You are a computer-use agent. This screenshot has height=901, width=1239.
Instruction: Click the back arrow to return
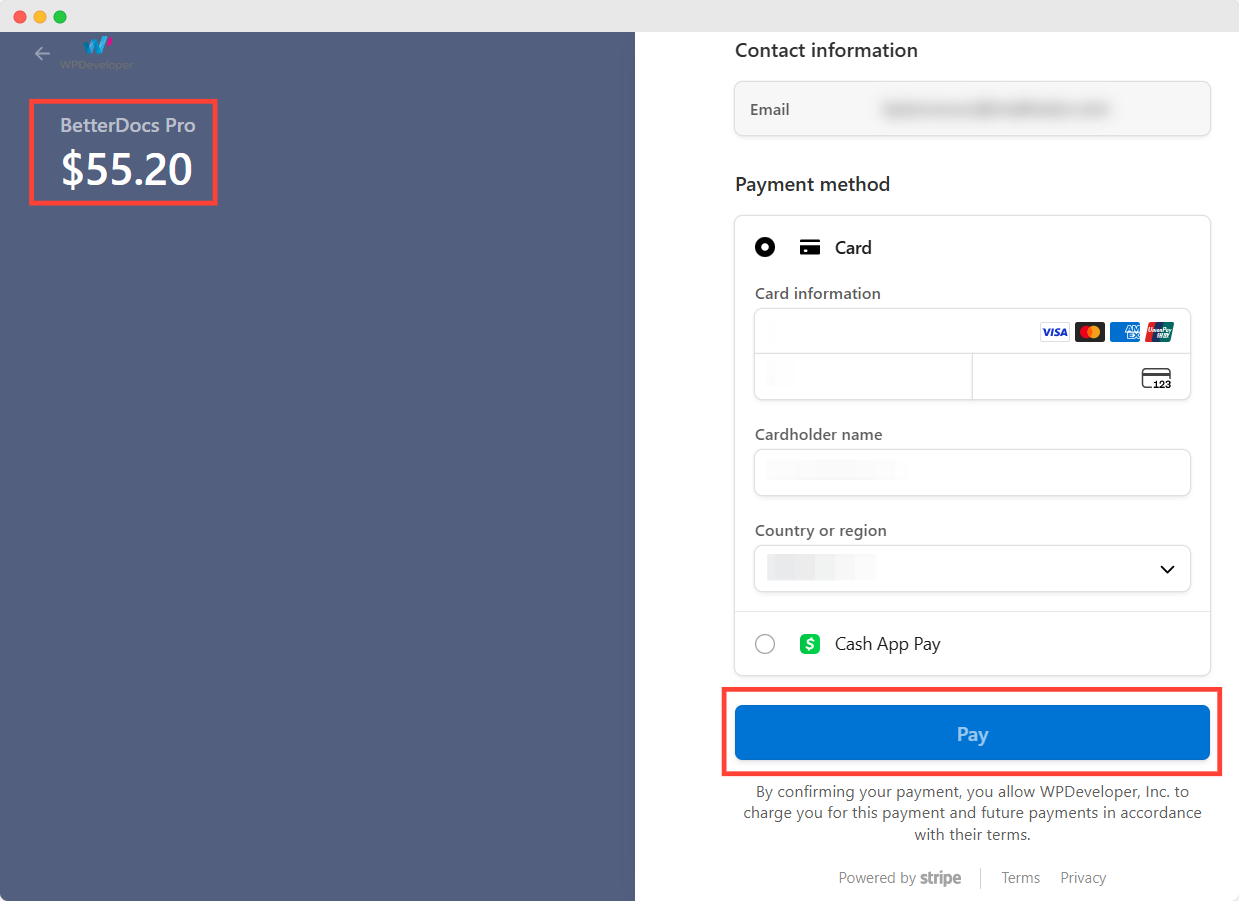[42, 53]
